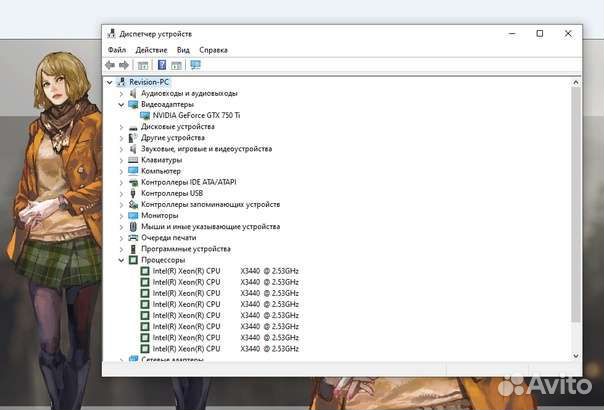The height and width of the screenshot is (410, 604).
Task: Click the Back arrow in toolbar
Action: [x=110, y=65]
